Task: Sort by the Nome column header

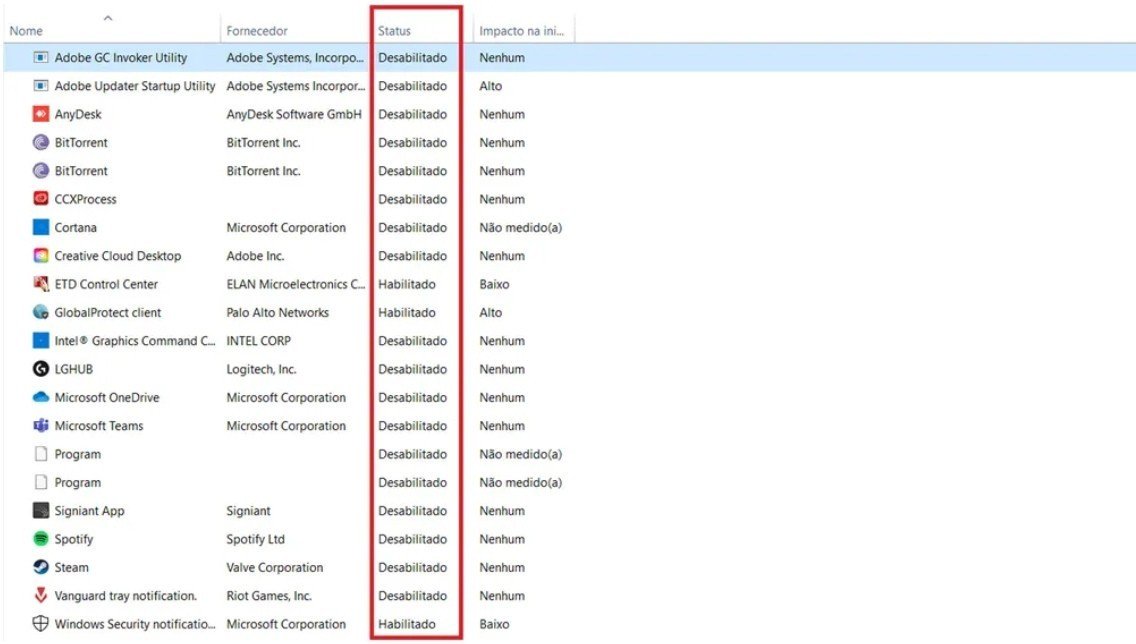Action: [x=26, y=31]
